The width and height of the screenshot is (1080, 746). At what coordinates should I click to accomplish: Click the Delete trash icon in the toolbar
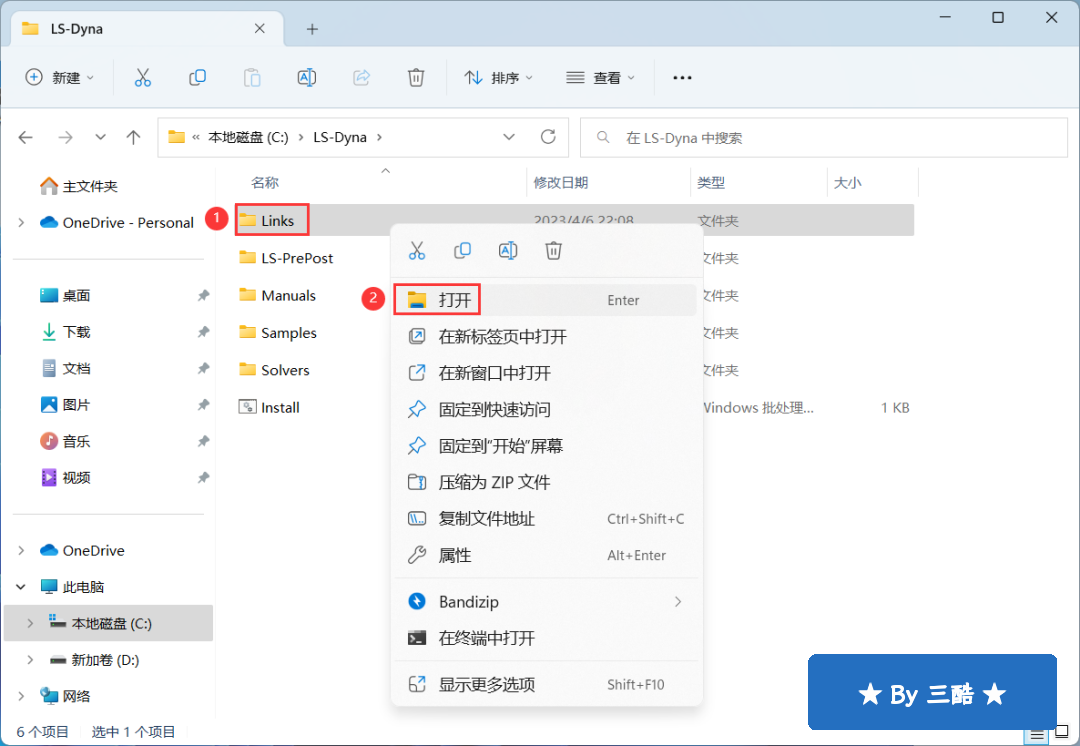pos(416,77)
